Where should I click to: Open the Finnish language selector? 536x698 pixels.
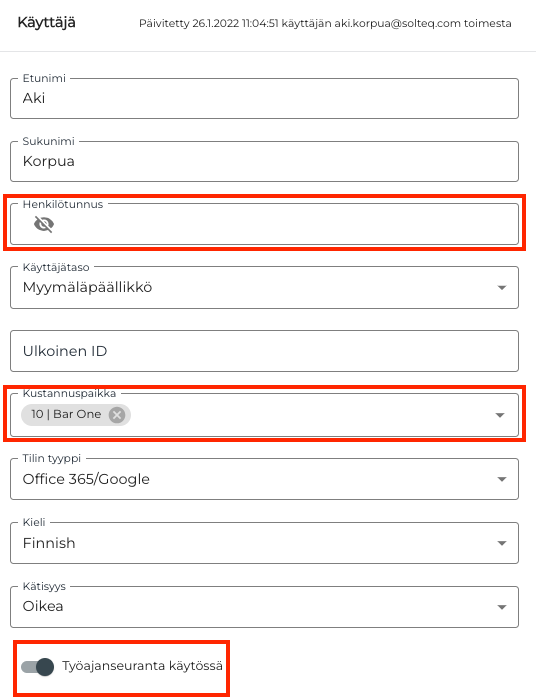click(264, 543)
